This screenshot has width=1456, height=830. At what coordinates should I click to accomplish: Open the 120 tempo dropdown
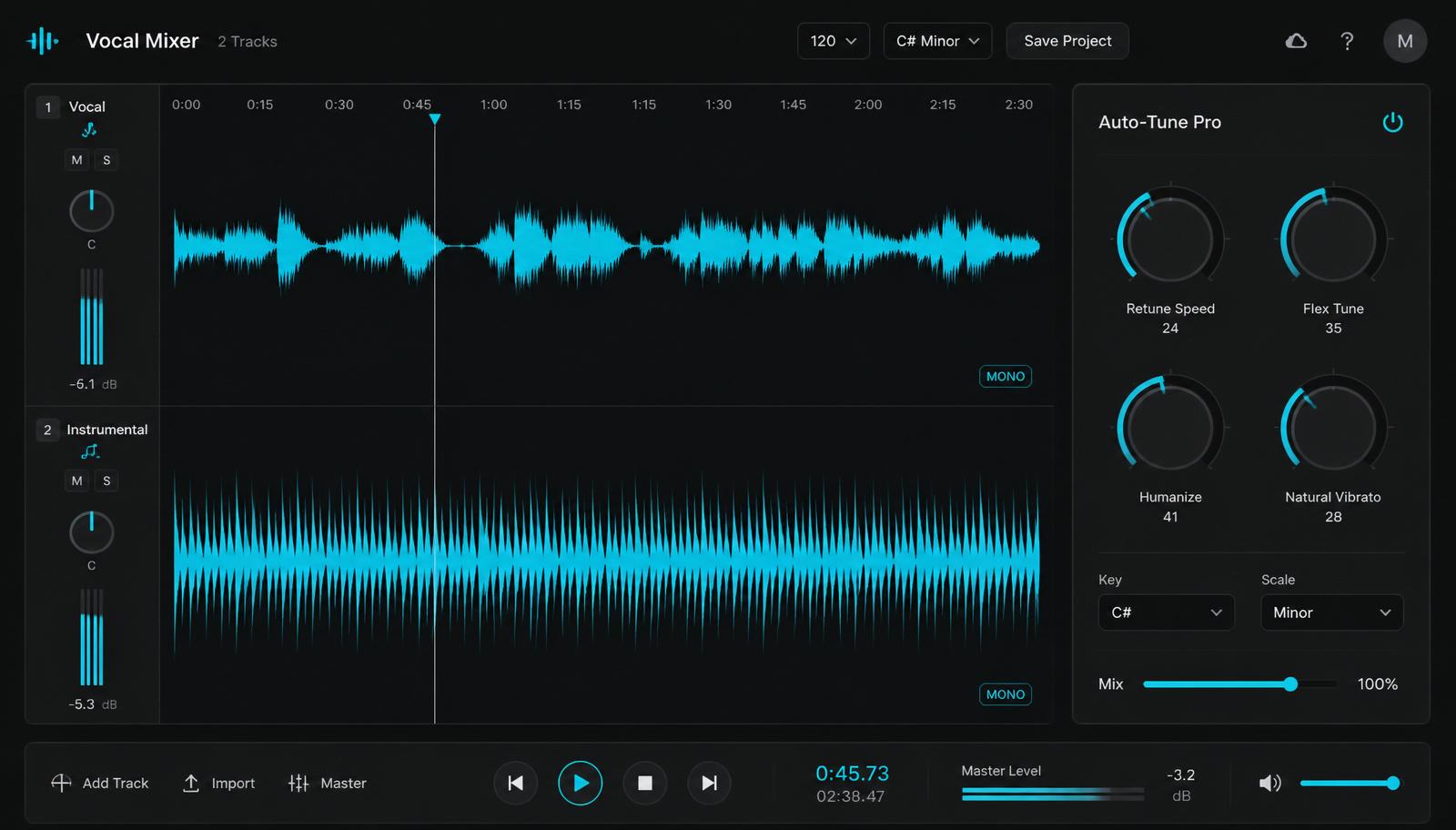(834, 41)
